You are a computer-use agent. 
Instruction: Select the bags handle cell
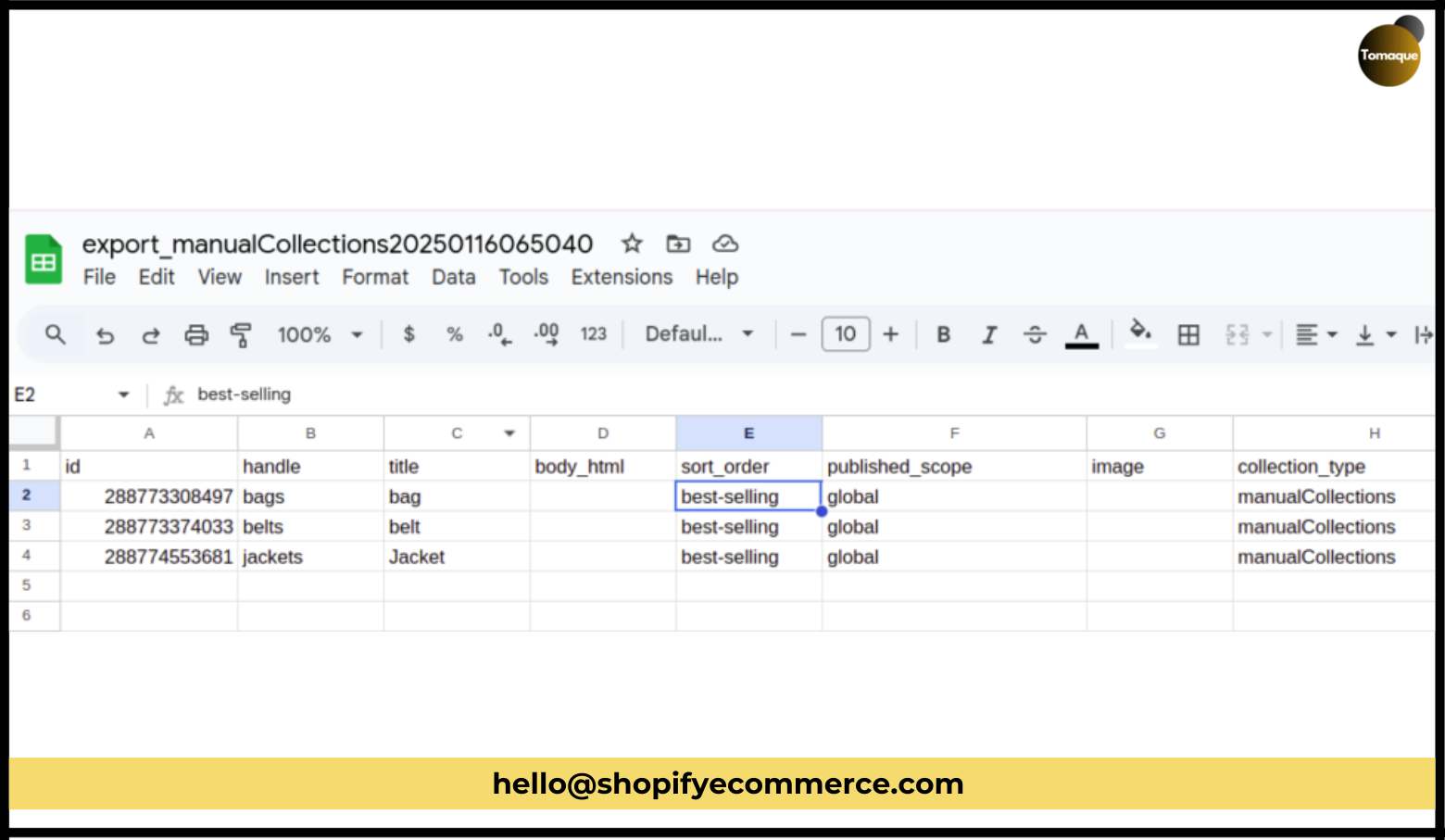point(310,496)
